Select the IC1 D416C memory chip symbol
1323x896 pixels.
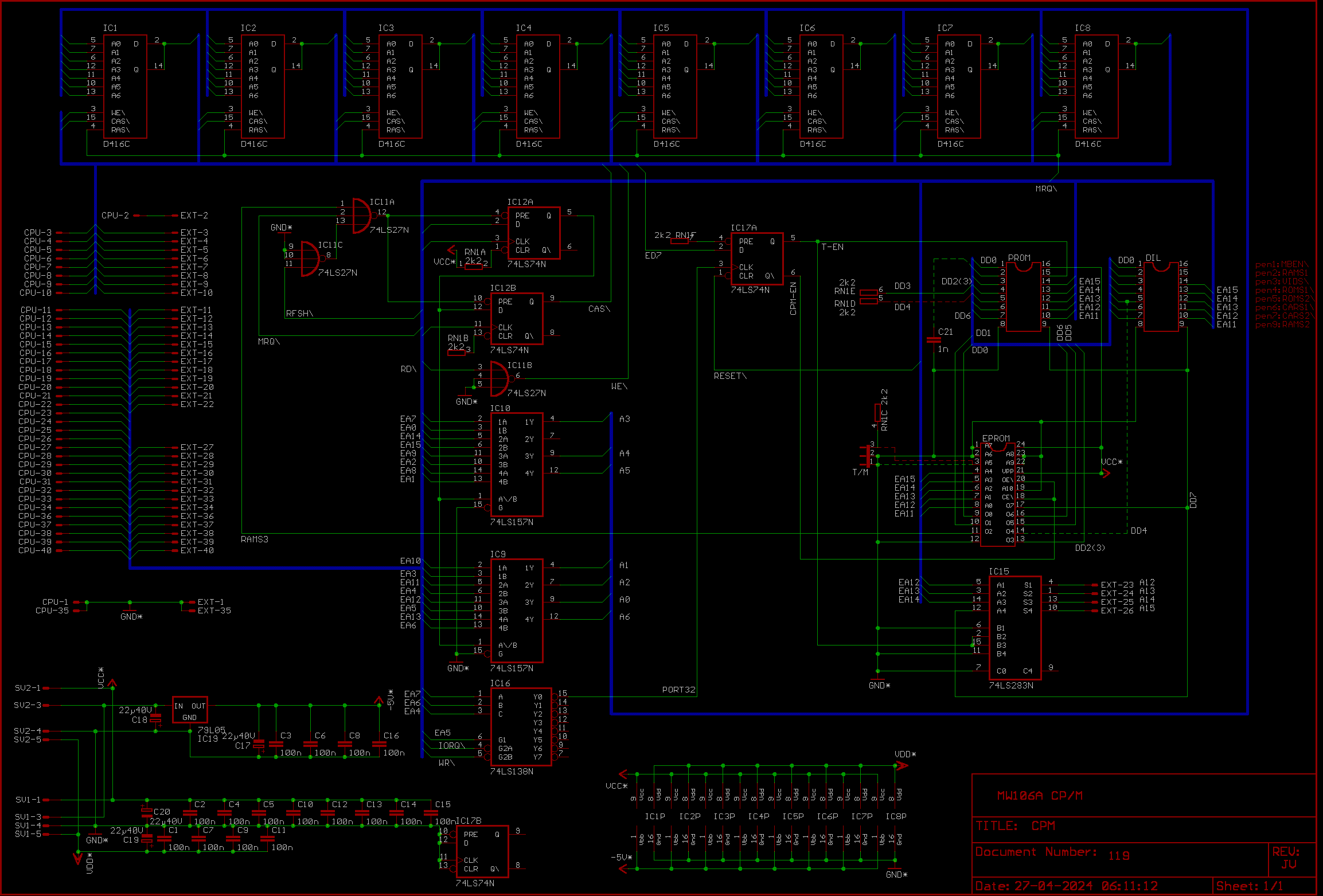(x=125, y=87)
